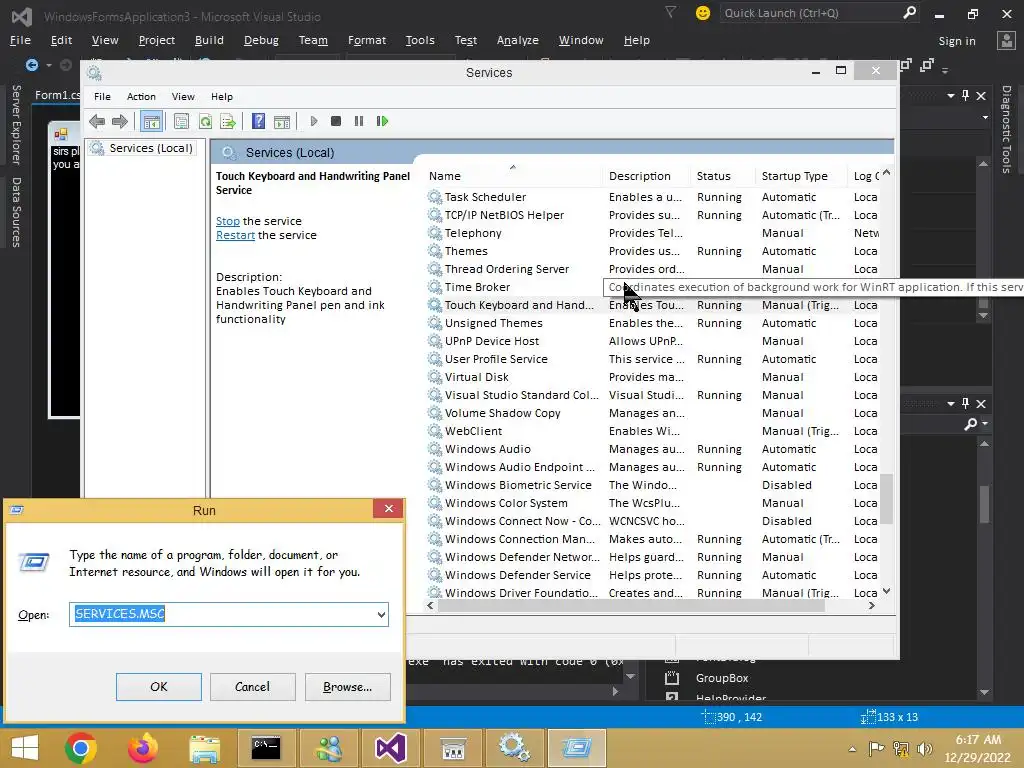Click the Windows Start button
This screenshot has height=768, width=1024.
tap(25, 748)
